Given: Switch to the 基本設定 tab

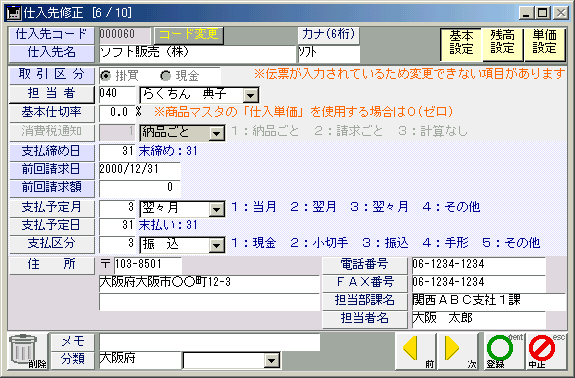Looking at the screenshot, I should [x=461, y=44].
